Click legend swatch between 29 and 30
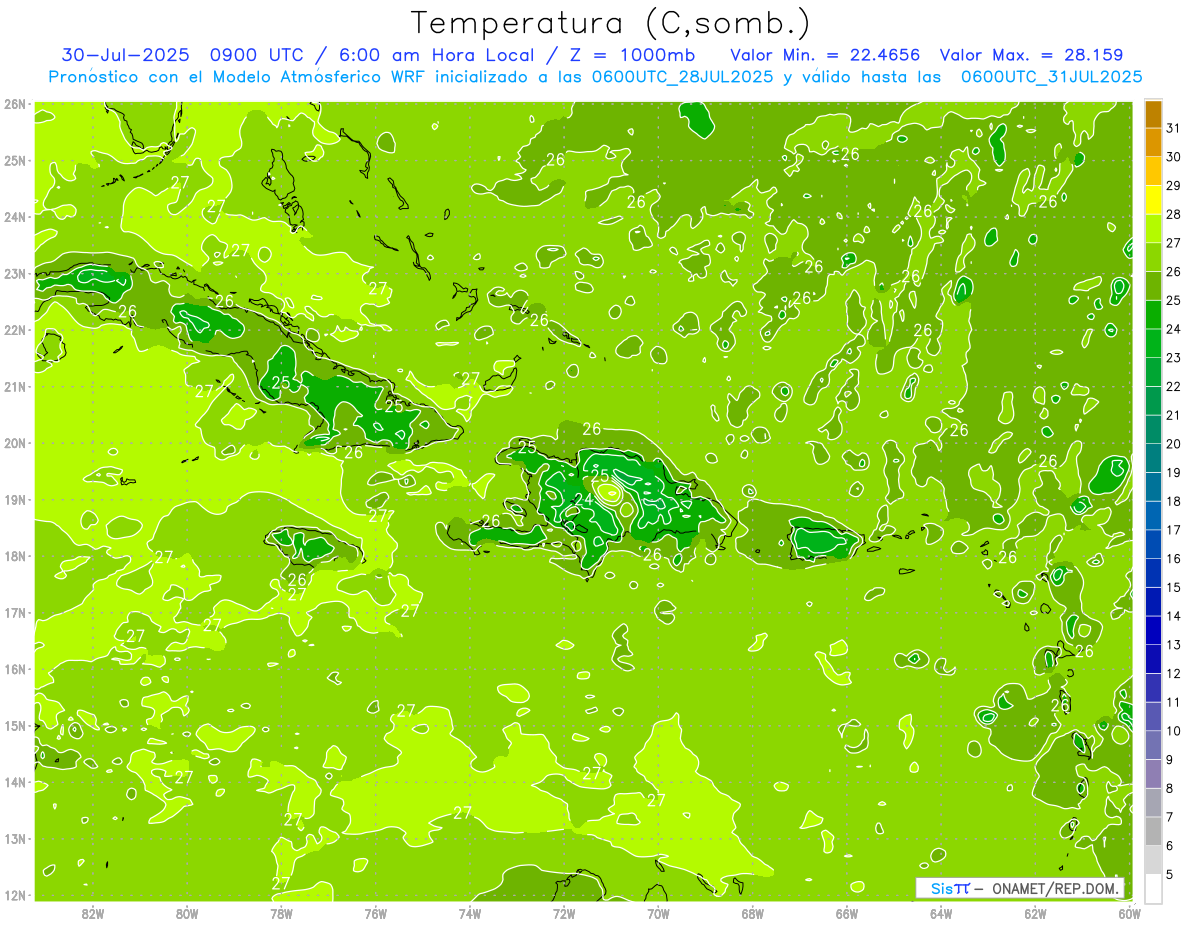This screenshot has height=927, width=1200. click(x=1153, y=171)
